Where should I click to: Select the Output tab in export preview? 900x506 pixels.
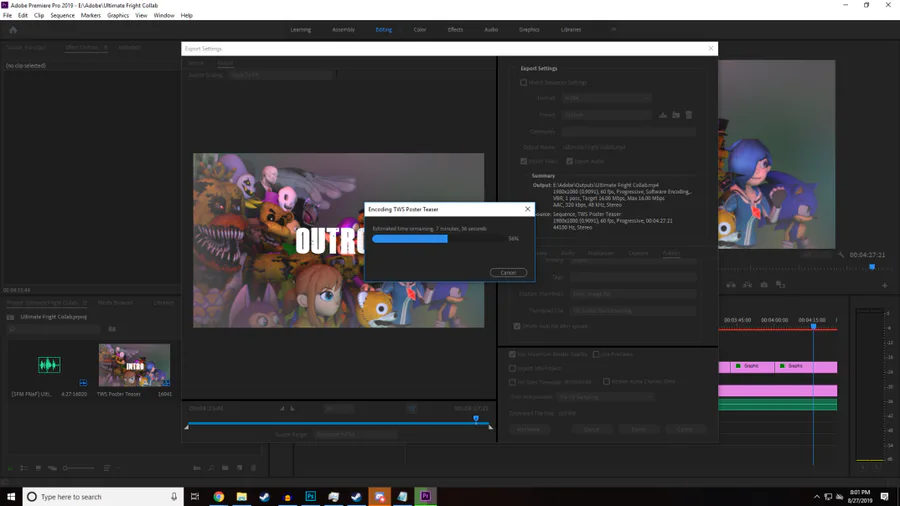point(225,63)
